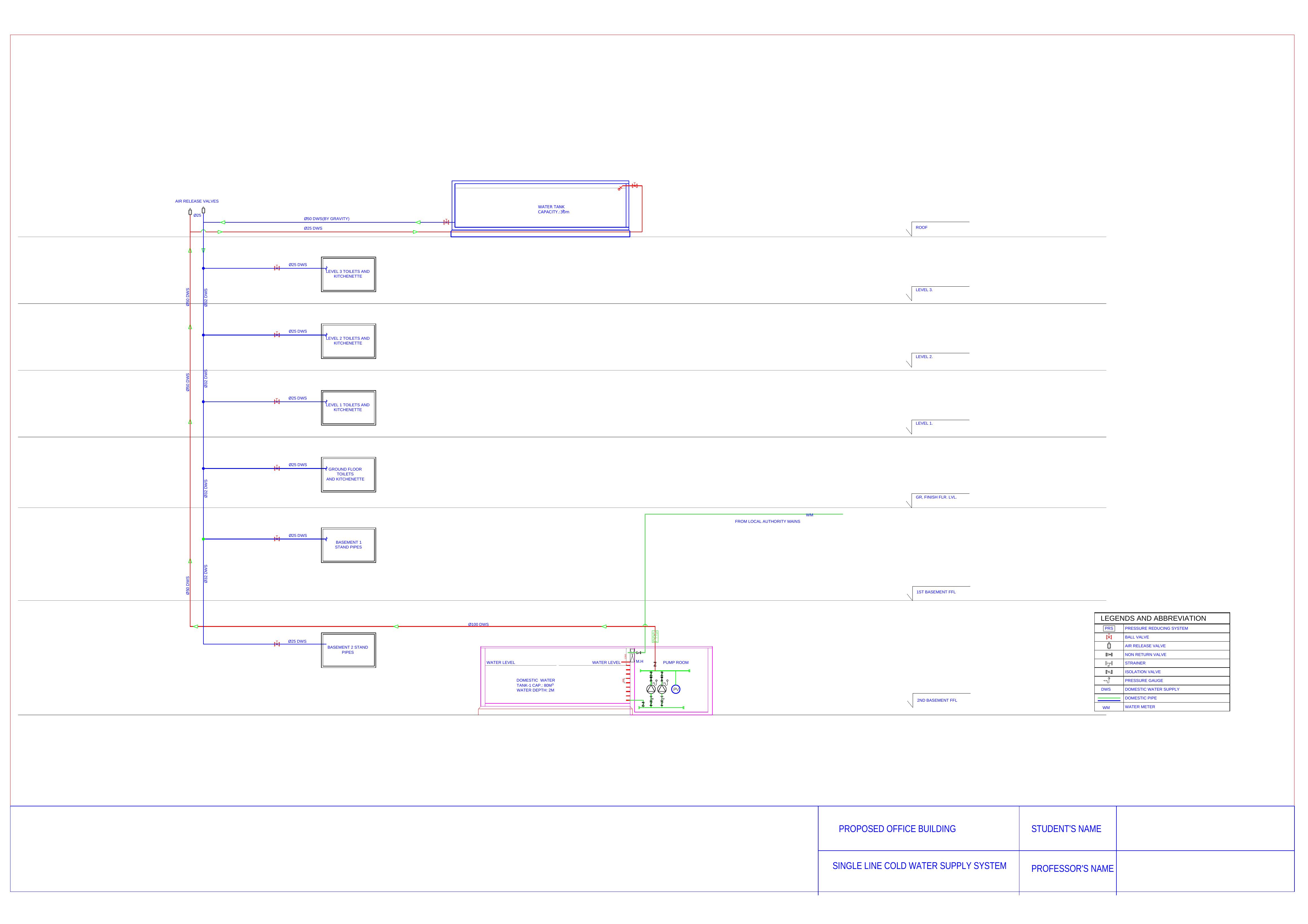
Task: Click the non return valve legend symbol
Action: [1109, 655]
